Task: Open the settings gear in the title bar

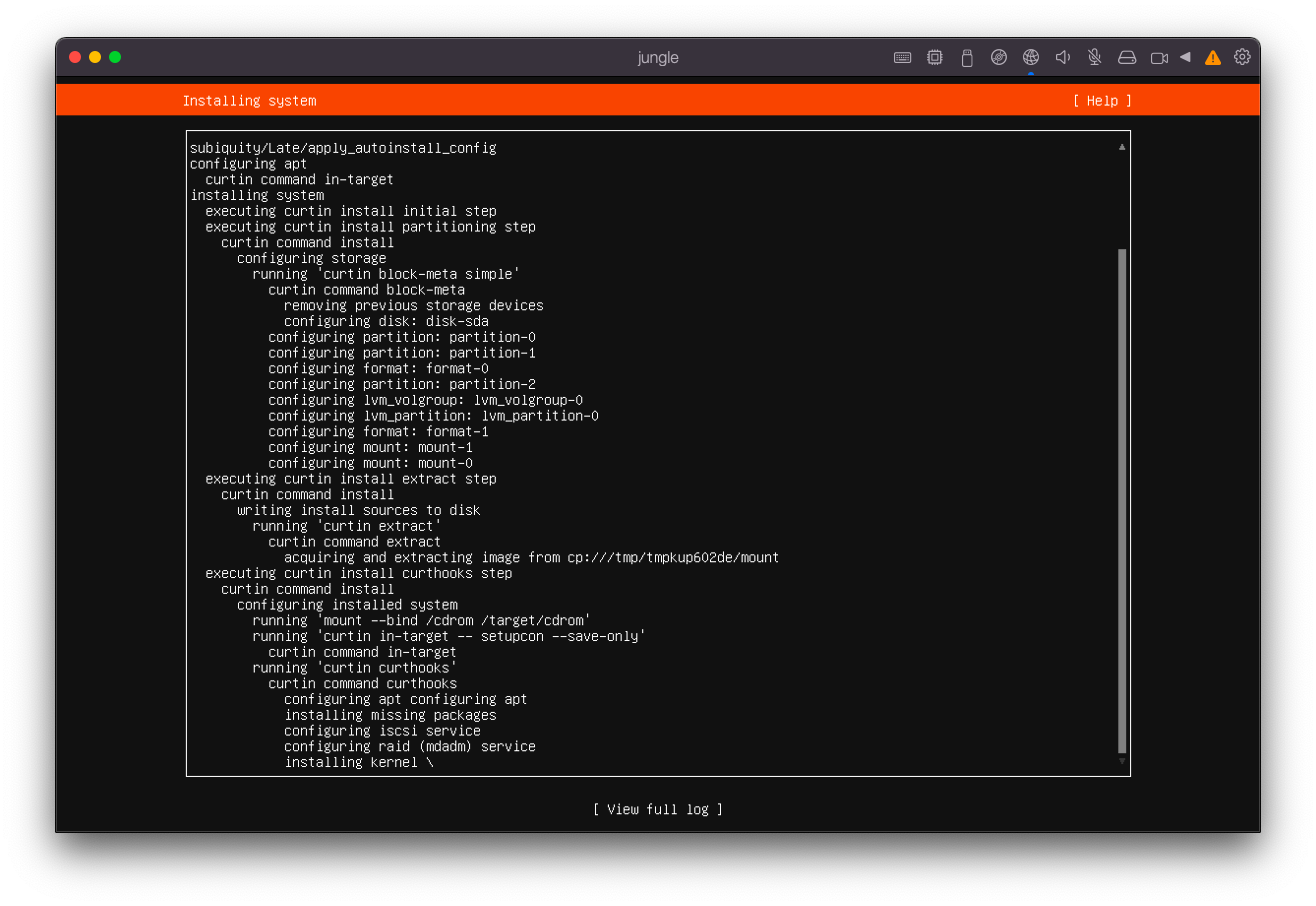Action: (1242, 57)
